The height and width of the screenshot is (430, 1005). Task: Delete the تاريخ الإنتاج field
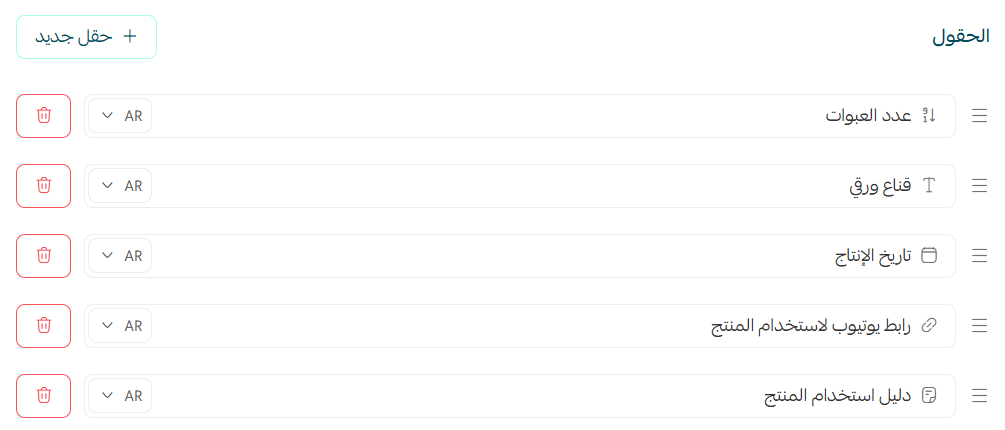(x=43, y=256)
